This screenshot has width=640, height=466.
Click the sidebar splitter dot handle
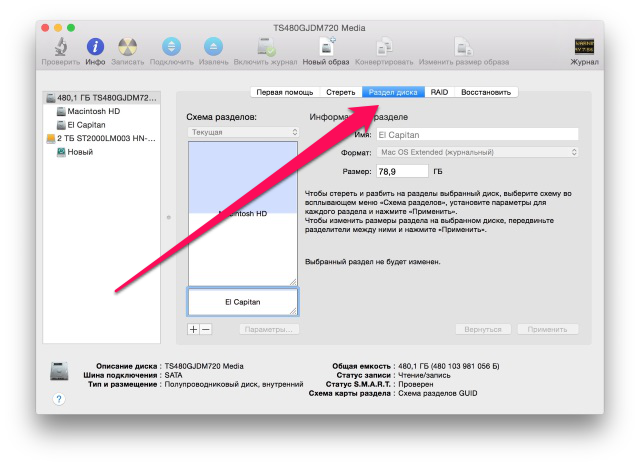click(x=169, y=217)
